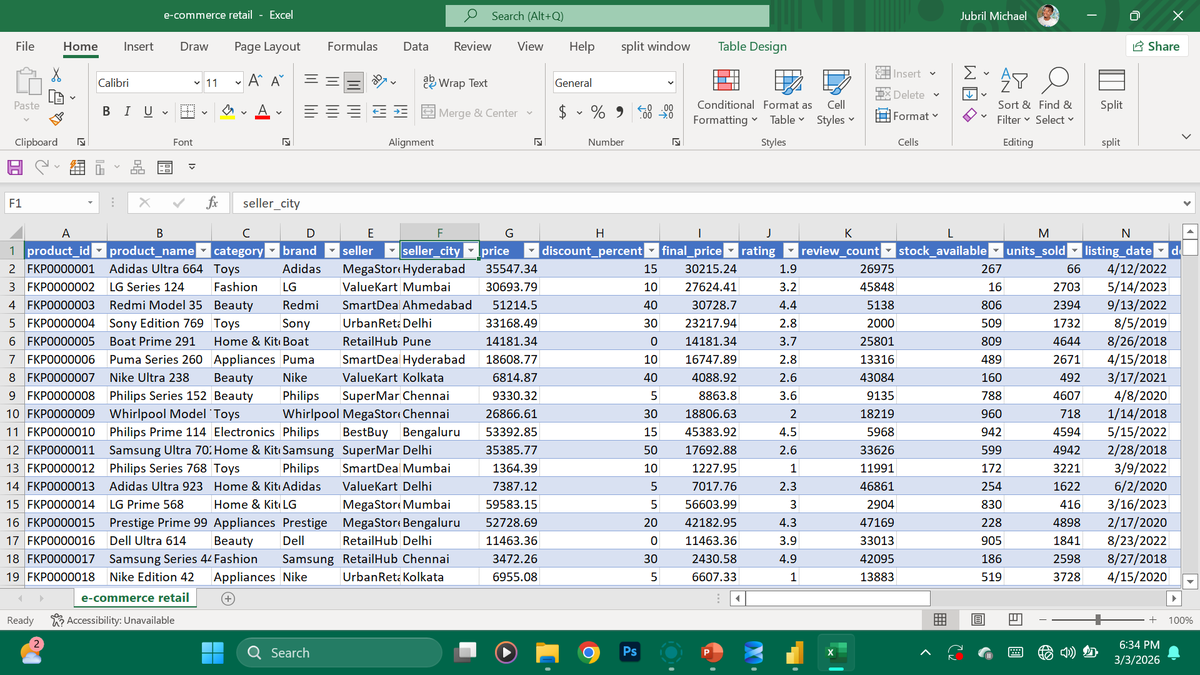Switch to the Page Layout tab
This screenshot has height=675, width=1200.
[x=267, y=46]
